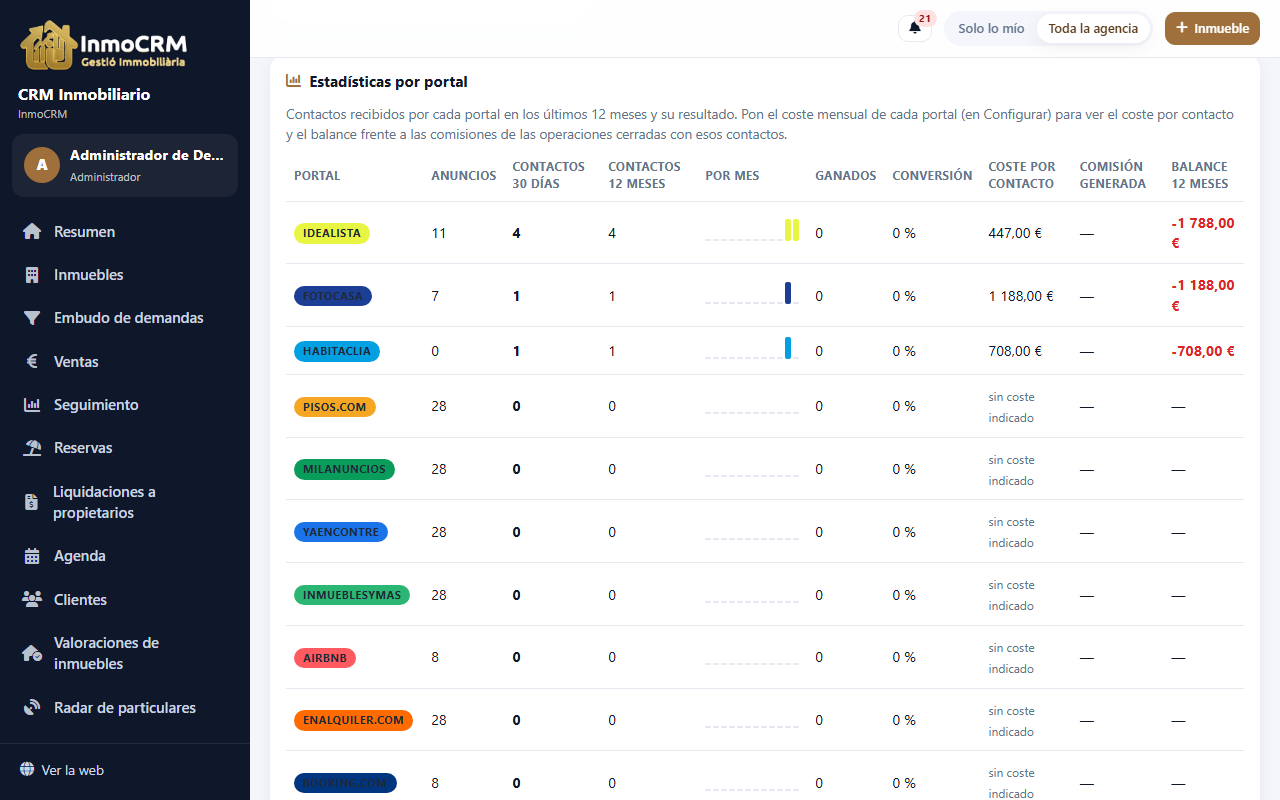Open Liquidaciones a propietarios section
1280x800 pixels.
pos(125,502)
